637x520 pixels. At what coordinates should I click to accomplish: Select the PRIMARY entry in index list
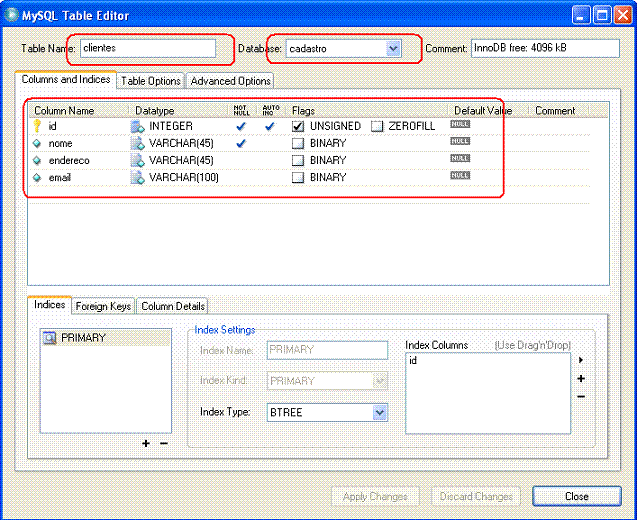coord(106,338)
